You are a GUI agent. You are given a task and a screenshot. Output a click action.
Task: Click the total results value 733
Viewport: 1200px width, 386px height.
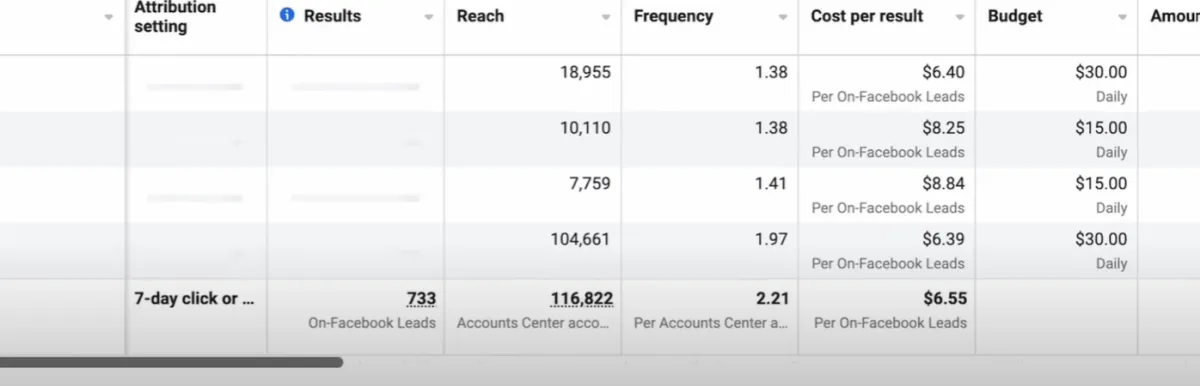pyautogui.click(x=421, y=299)
